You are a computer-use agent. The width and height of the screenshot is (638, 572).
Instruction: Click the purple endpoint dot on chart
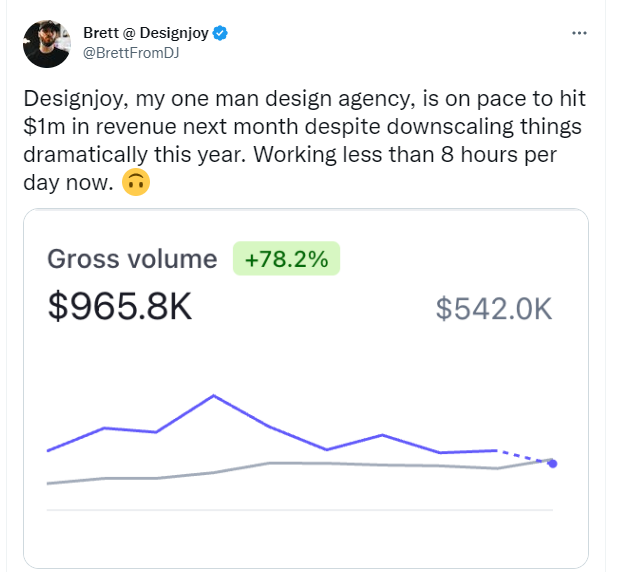(553, 463)
